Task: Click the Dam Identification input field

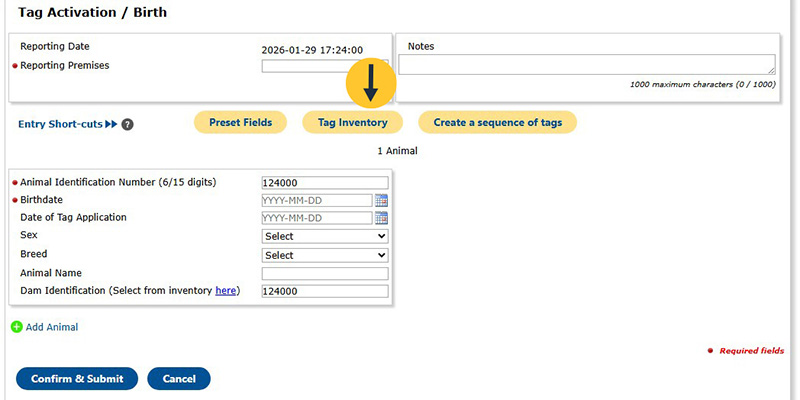Action: (x=324, y=291)
